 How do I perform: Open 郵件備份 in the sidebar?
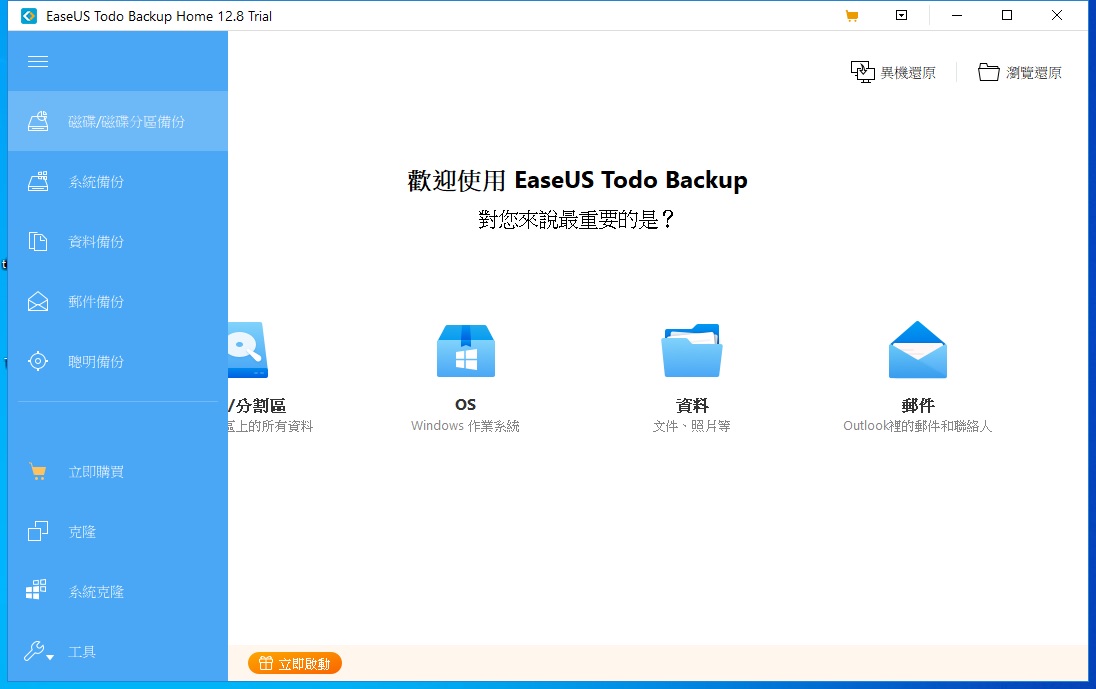click(x=96, y=302)
